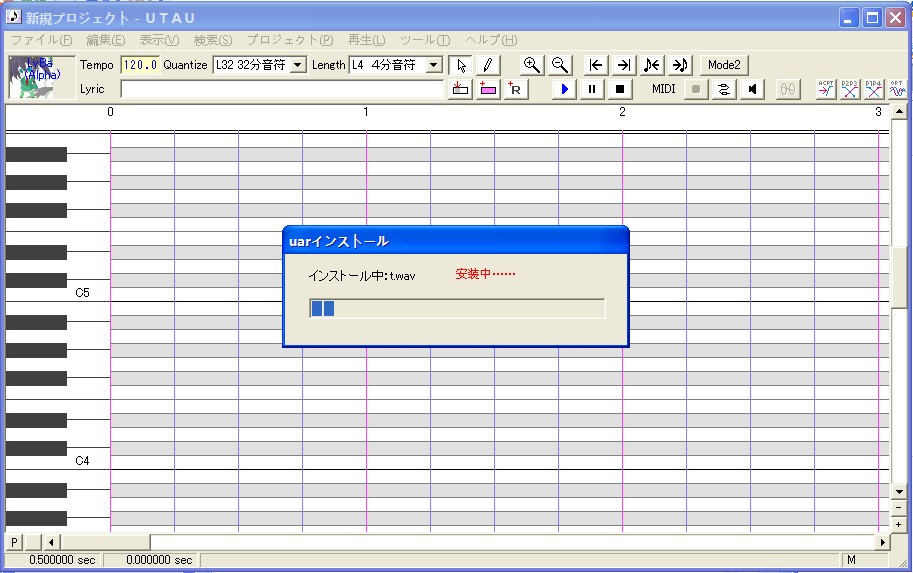Click the uarインストール dialog title bar
Viewport: 913px width, 573px height.
tap(455, 240)
